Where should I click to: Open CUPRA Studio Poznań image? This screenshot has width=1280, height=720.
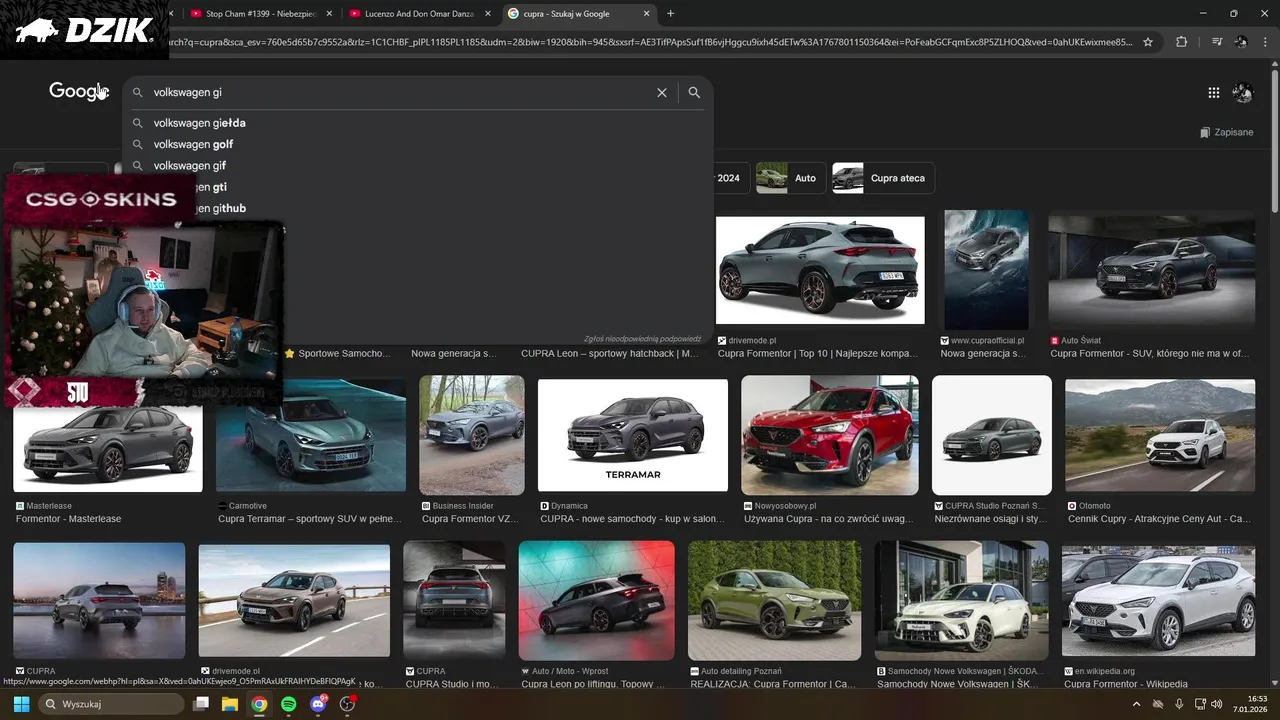coord(992,435)
